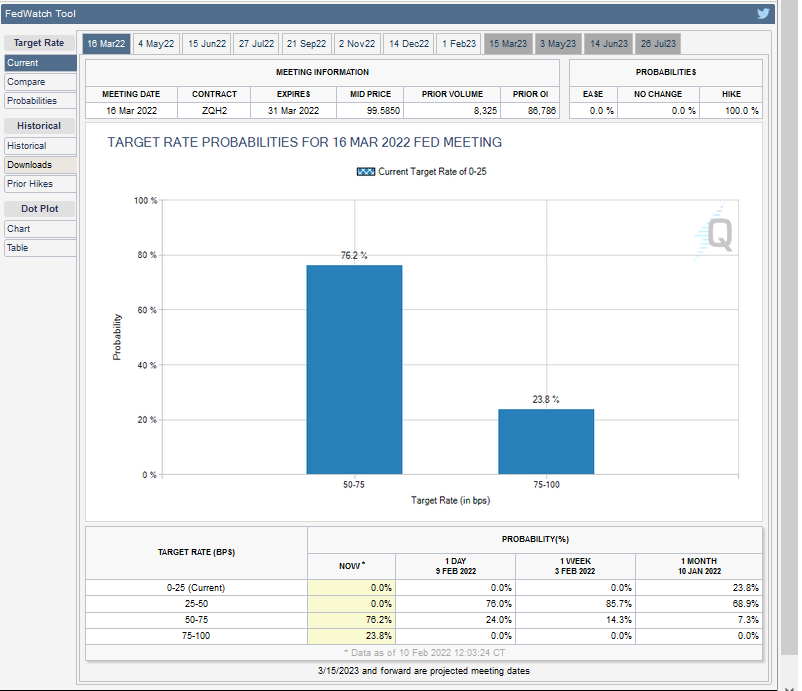Viewport: 802px width, 691px height.
Task: Click the Target Rate (in bps) axis label
Action: tap(450, 500)
